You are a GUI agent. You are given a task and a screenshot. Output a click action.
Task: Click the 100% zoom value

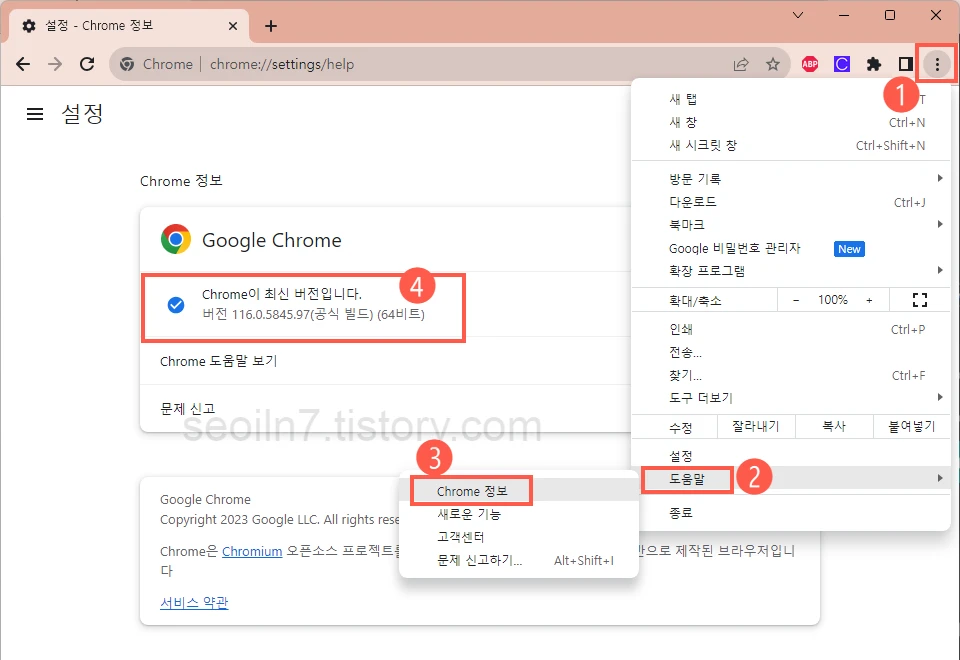833,300
